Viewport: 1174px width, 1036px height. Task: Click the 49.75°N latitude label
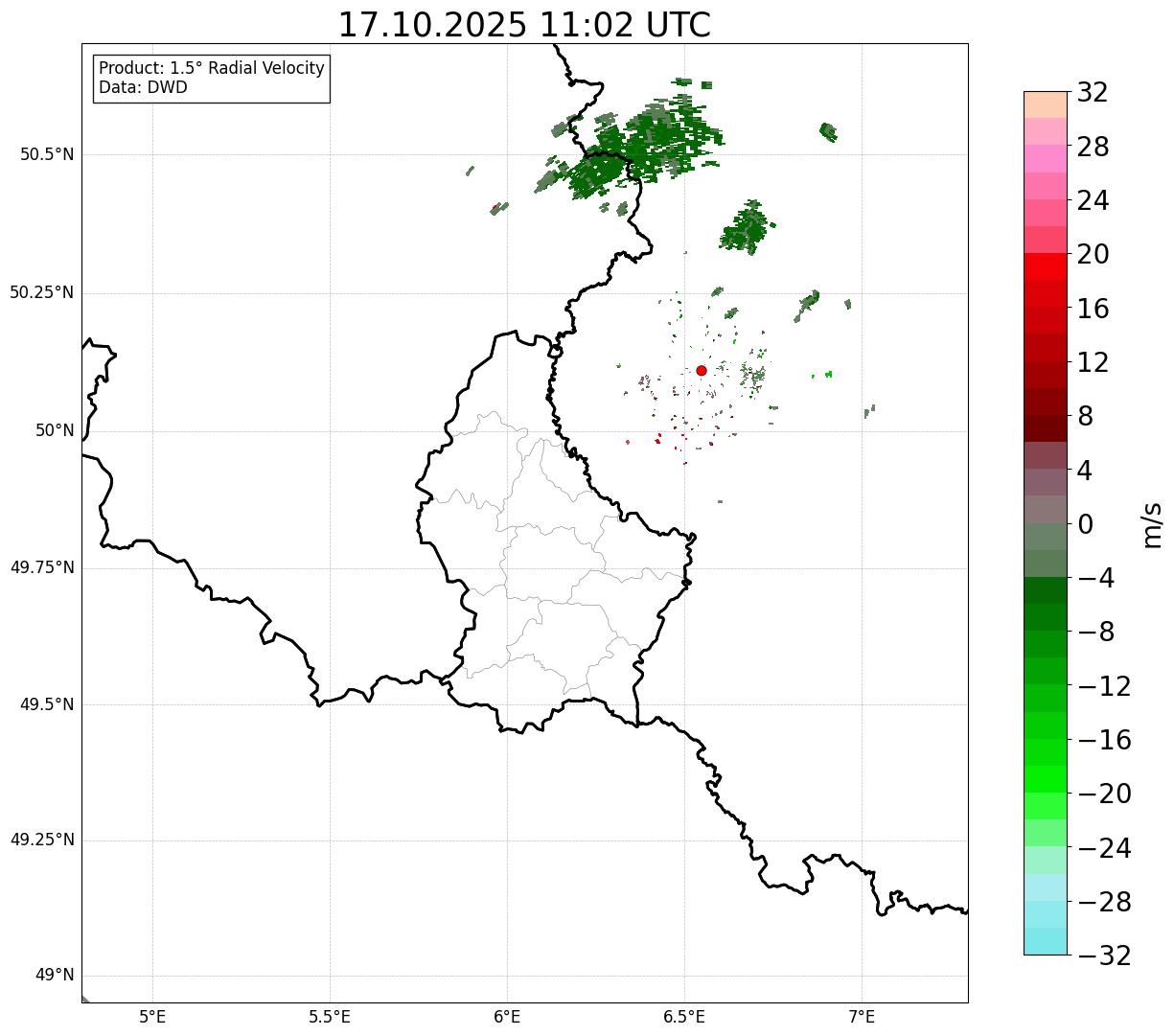coord(42,567)
